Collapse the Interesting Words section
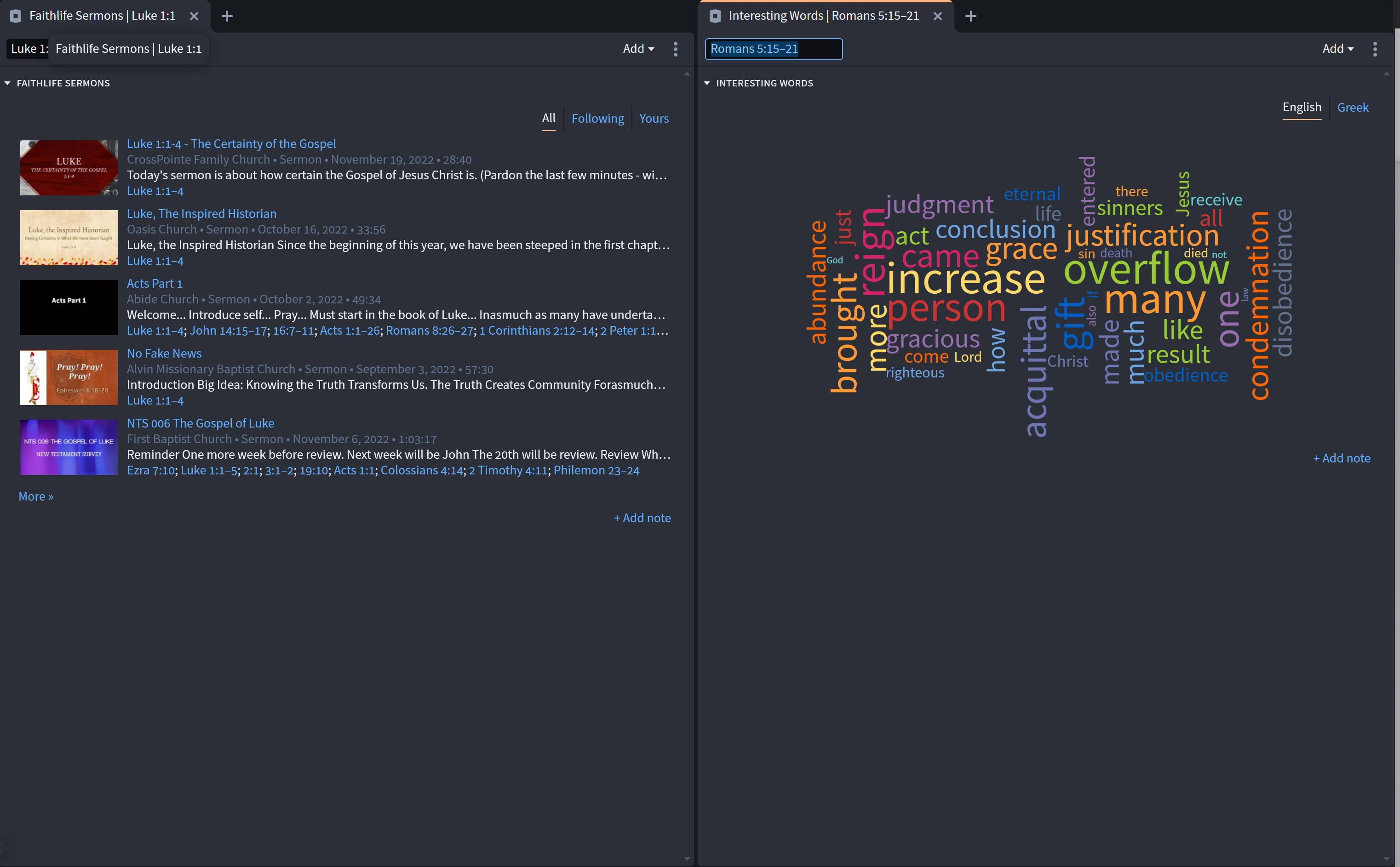1400x867 pixels. (706, 83)
